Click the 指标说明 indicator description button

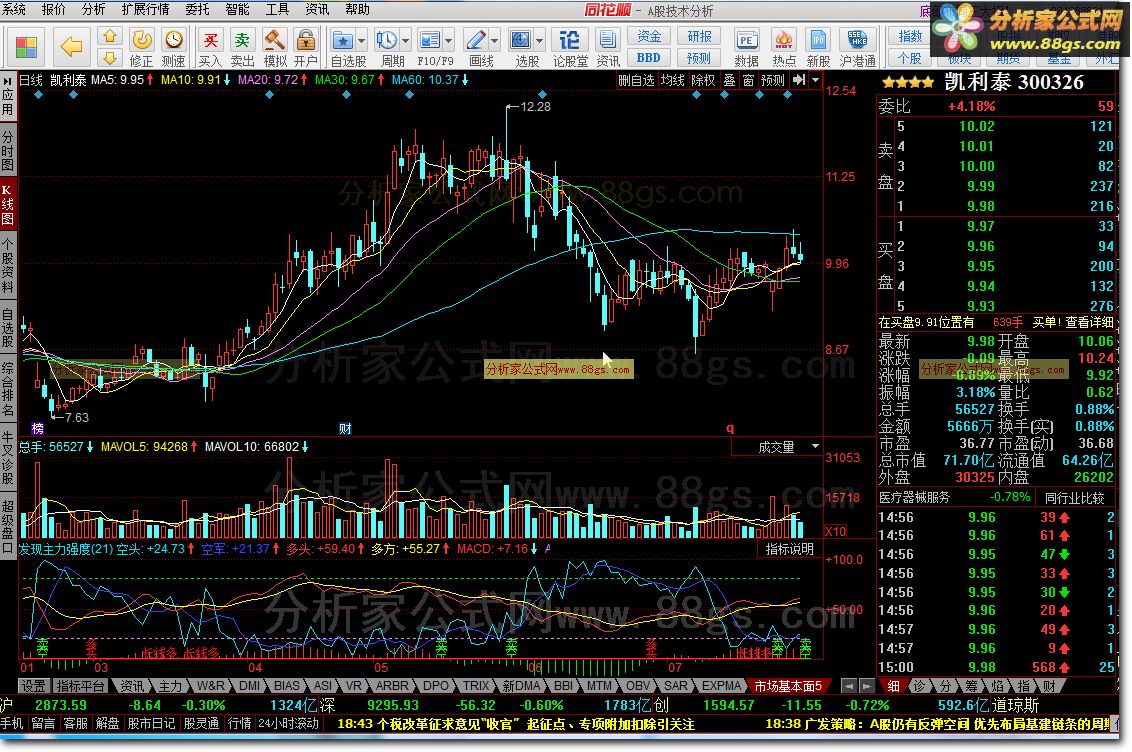click(789, 549)
